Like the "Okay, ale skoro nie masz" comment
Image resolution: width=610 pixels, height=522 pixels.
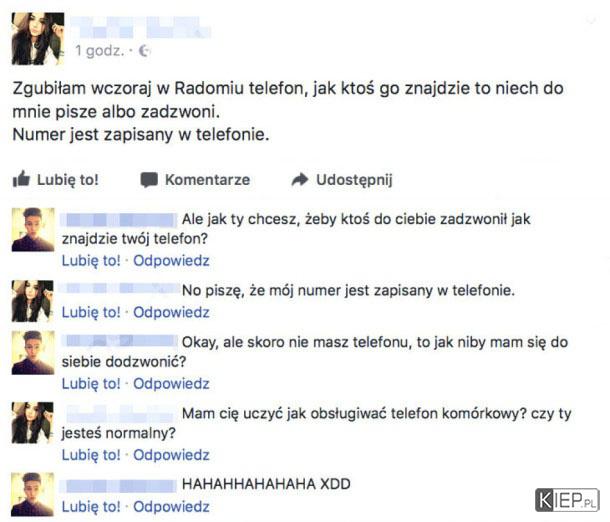91,384
